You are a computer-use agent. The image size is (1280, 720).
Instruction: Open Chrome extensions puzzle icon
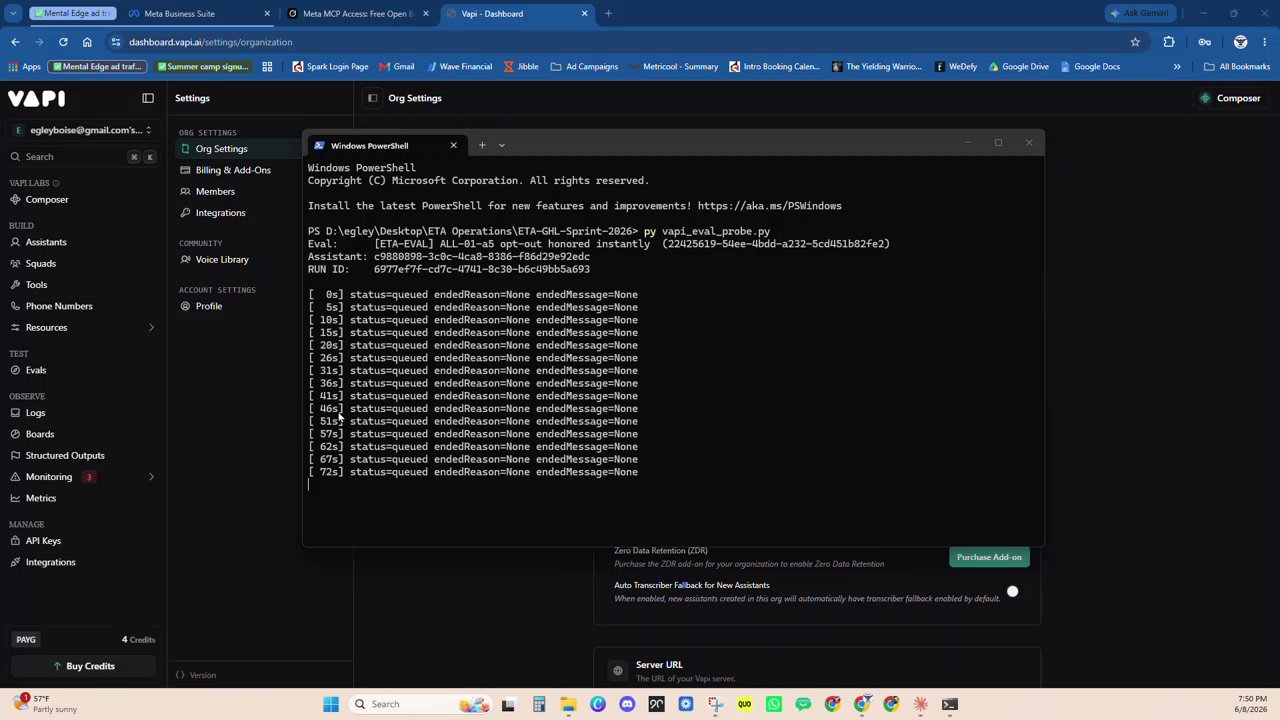coord(1169,42)
